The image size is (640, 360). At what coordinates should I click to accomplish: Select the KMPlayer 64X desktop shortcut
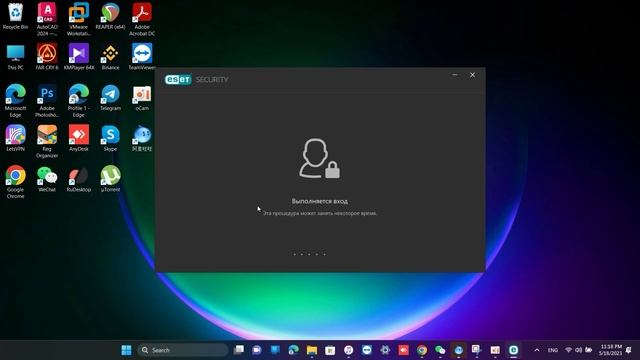[x=79, y=57]
